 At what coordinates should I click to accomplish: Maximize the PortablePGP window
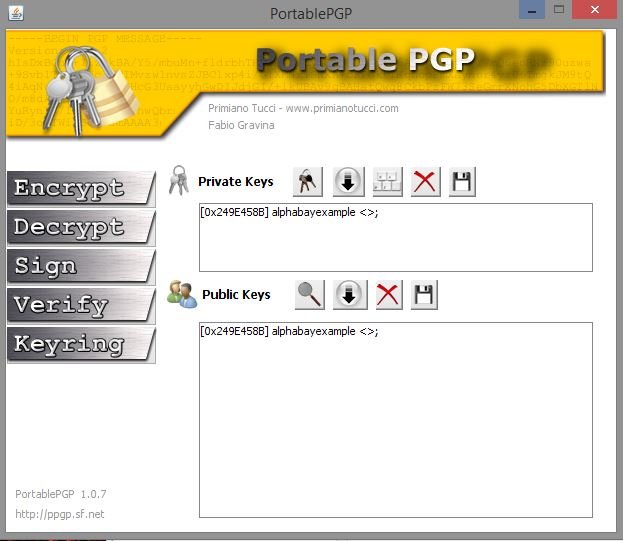(x=559, y=10)
